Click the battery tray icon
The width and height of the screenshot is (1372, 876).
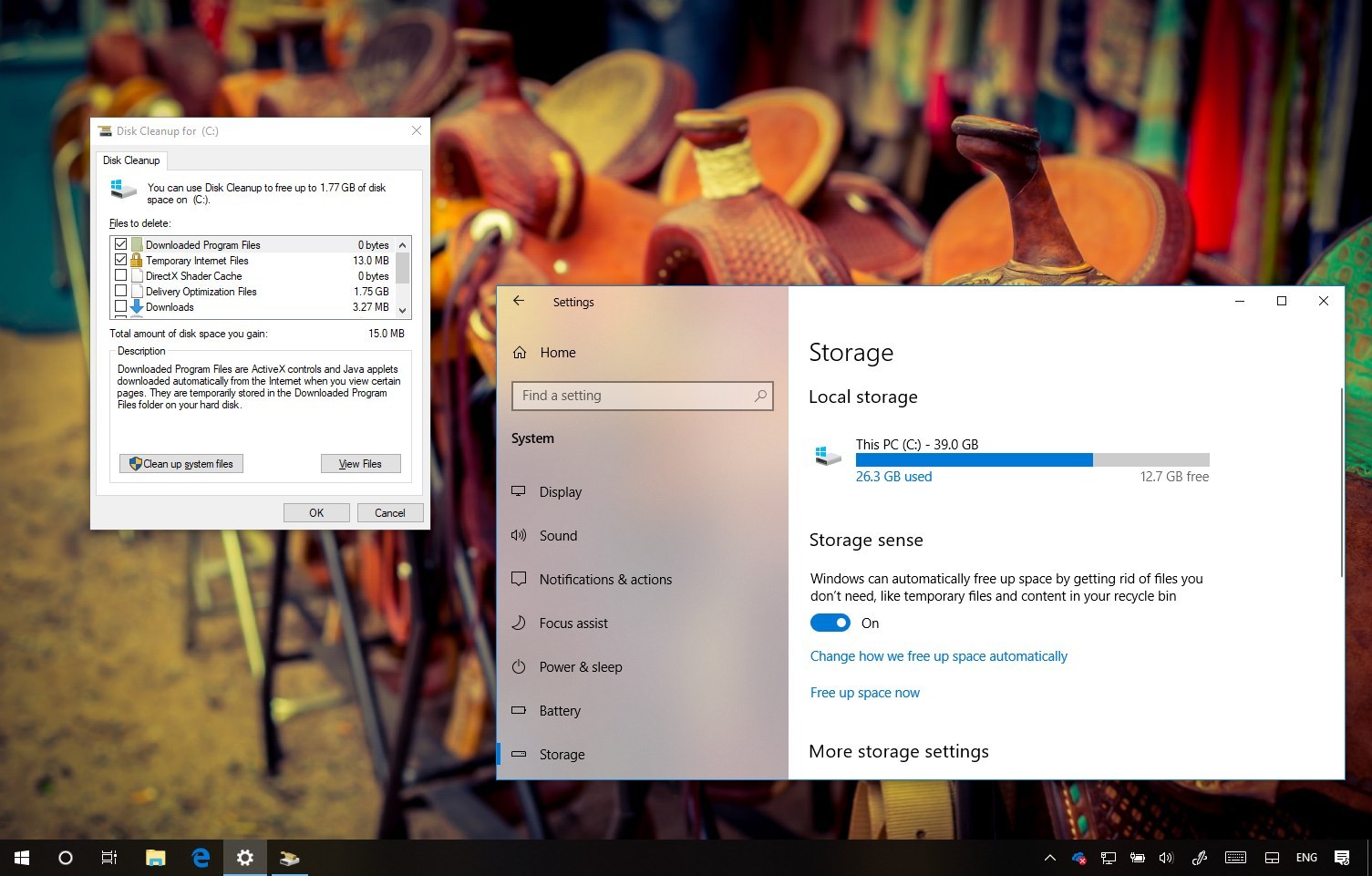[1138, 858]
